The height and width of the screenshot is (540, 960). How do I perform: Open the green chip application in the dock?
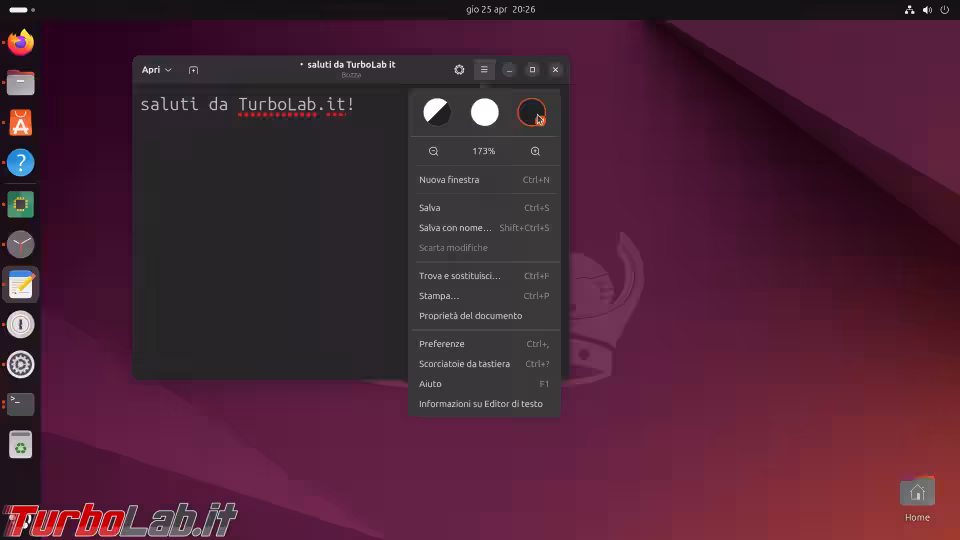tap(20, 204)
